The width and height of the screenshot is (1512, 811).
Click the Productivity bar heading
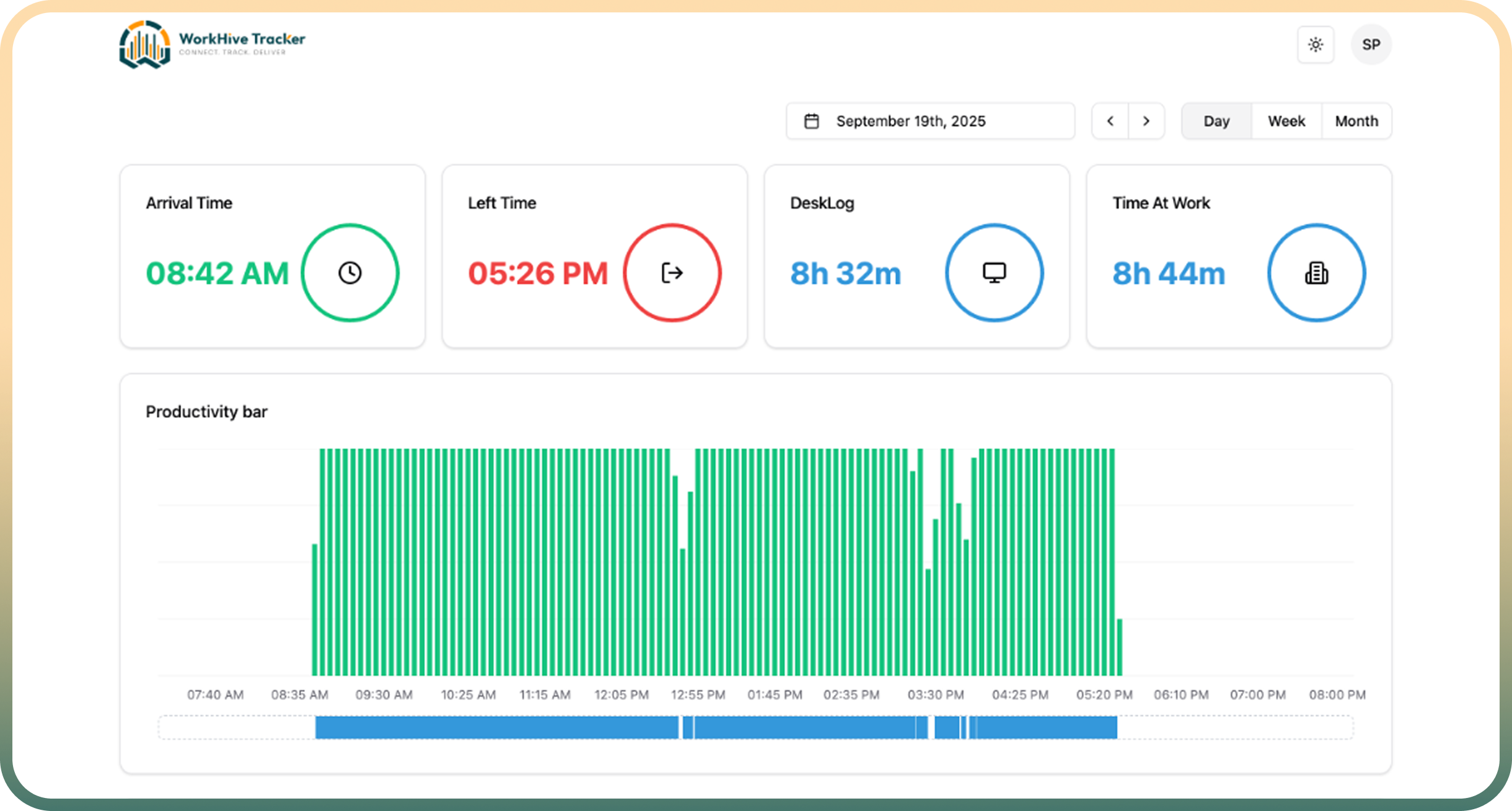(x=206, y=412)
